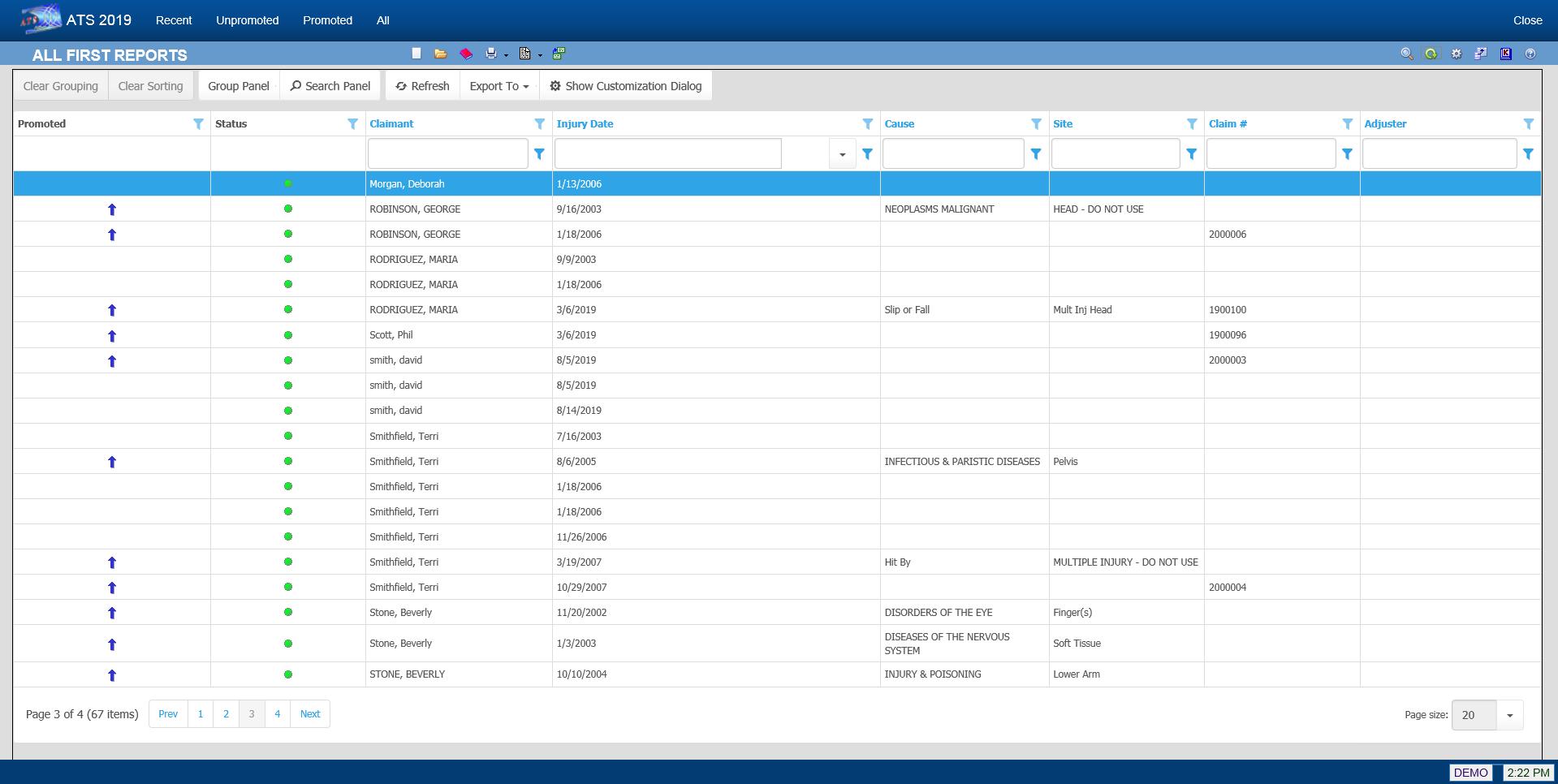Open the Promoted menu item
Viewport: 1558px width, 784px height.
click(327, 20)
